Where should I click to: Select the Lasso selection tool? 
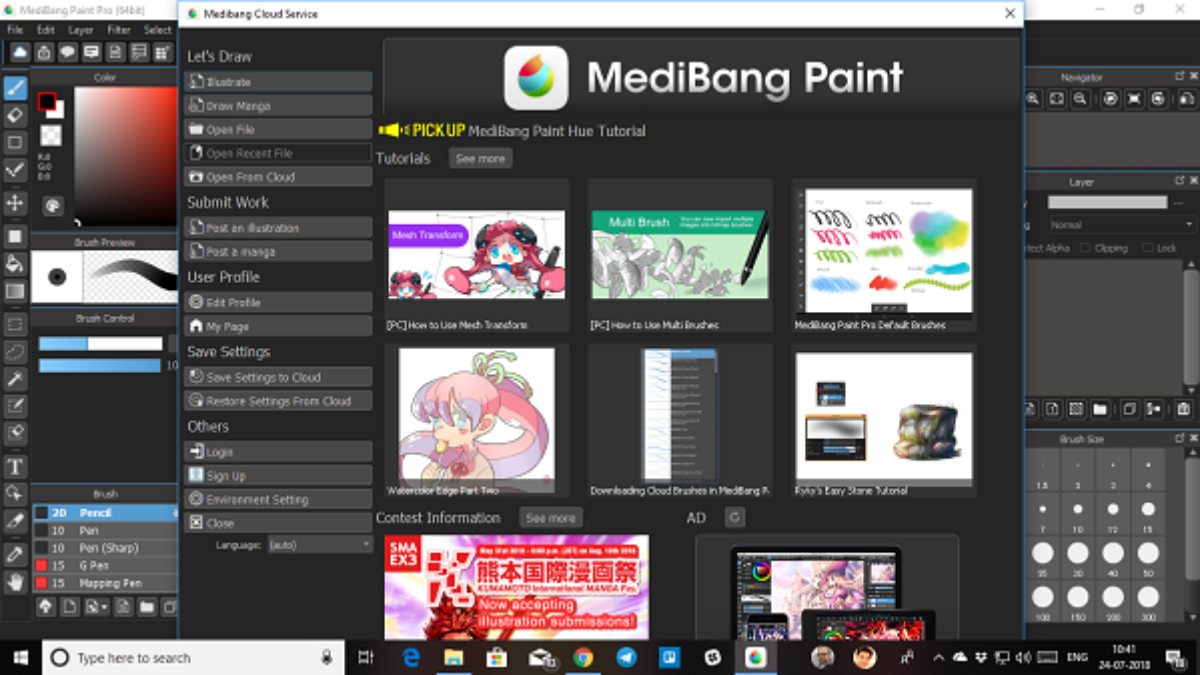click(x=15, y=351)
